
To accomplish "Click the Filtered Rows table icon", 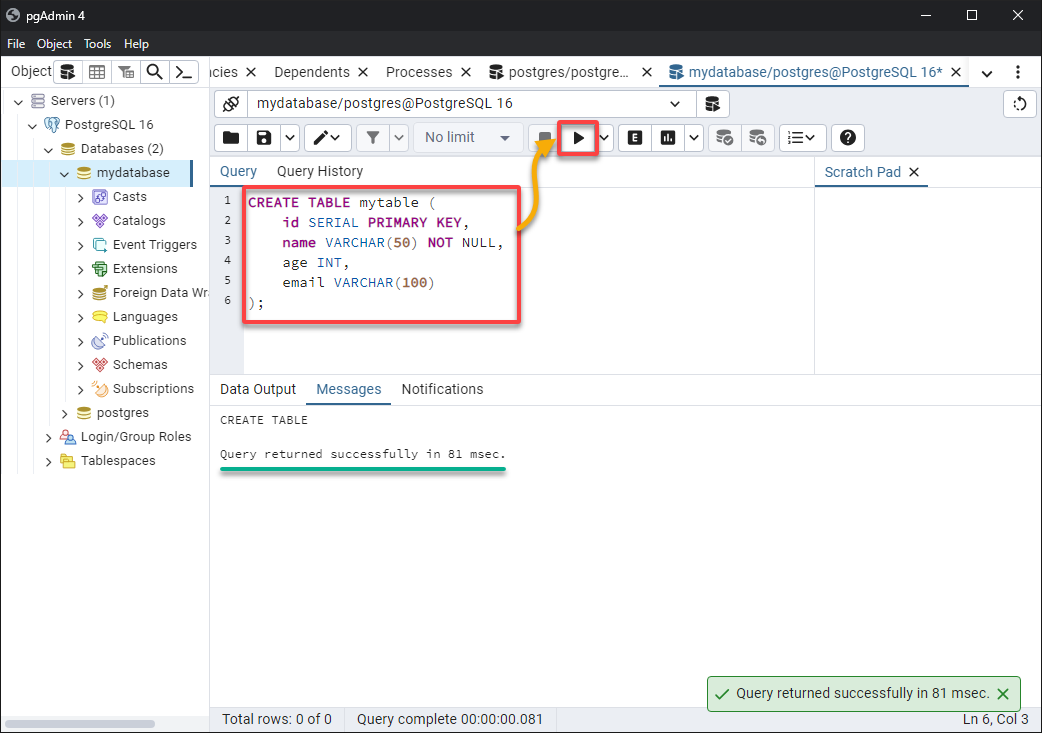I will pos(126,72).
